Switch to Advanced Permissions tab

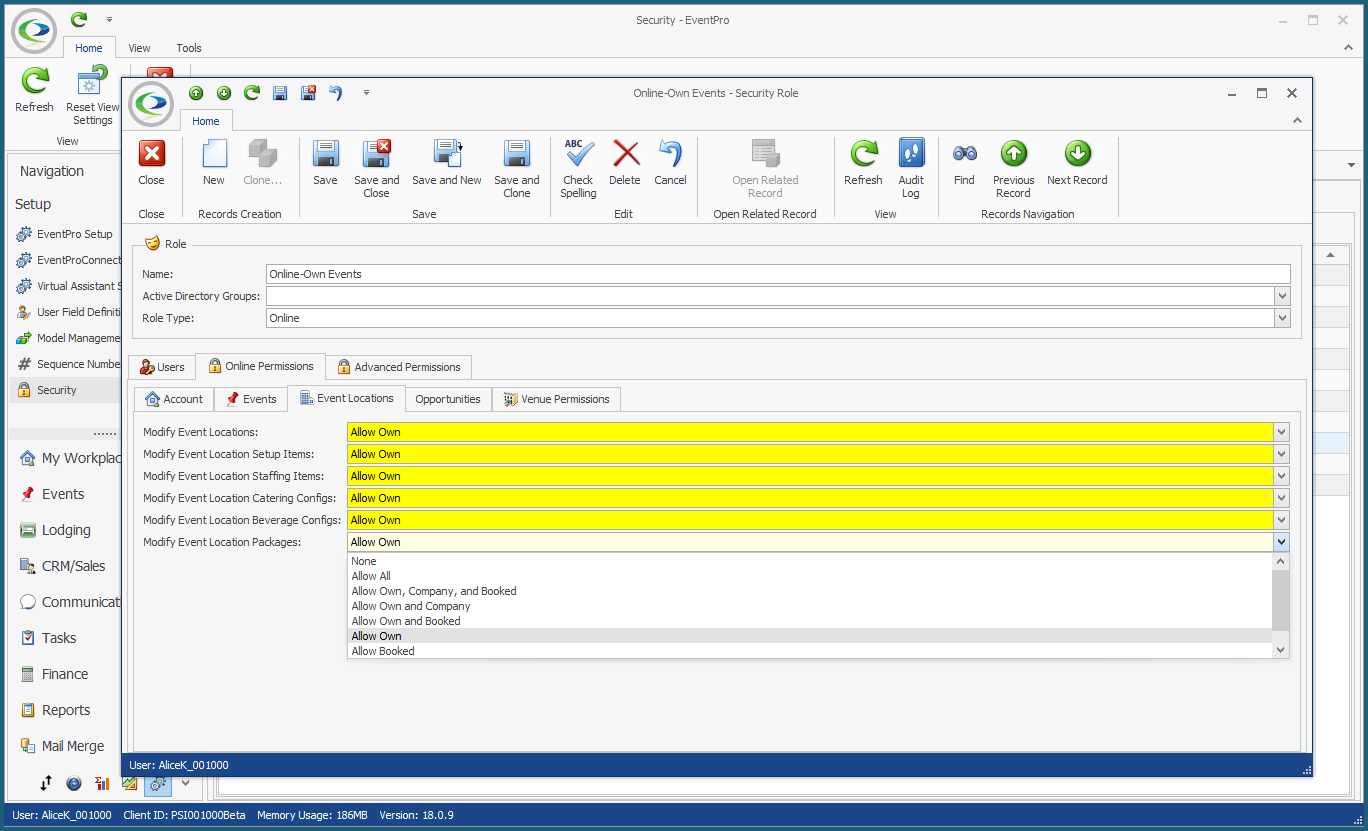click(399, 367)
